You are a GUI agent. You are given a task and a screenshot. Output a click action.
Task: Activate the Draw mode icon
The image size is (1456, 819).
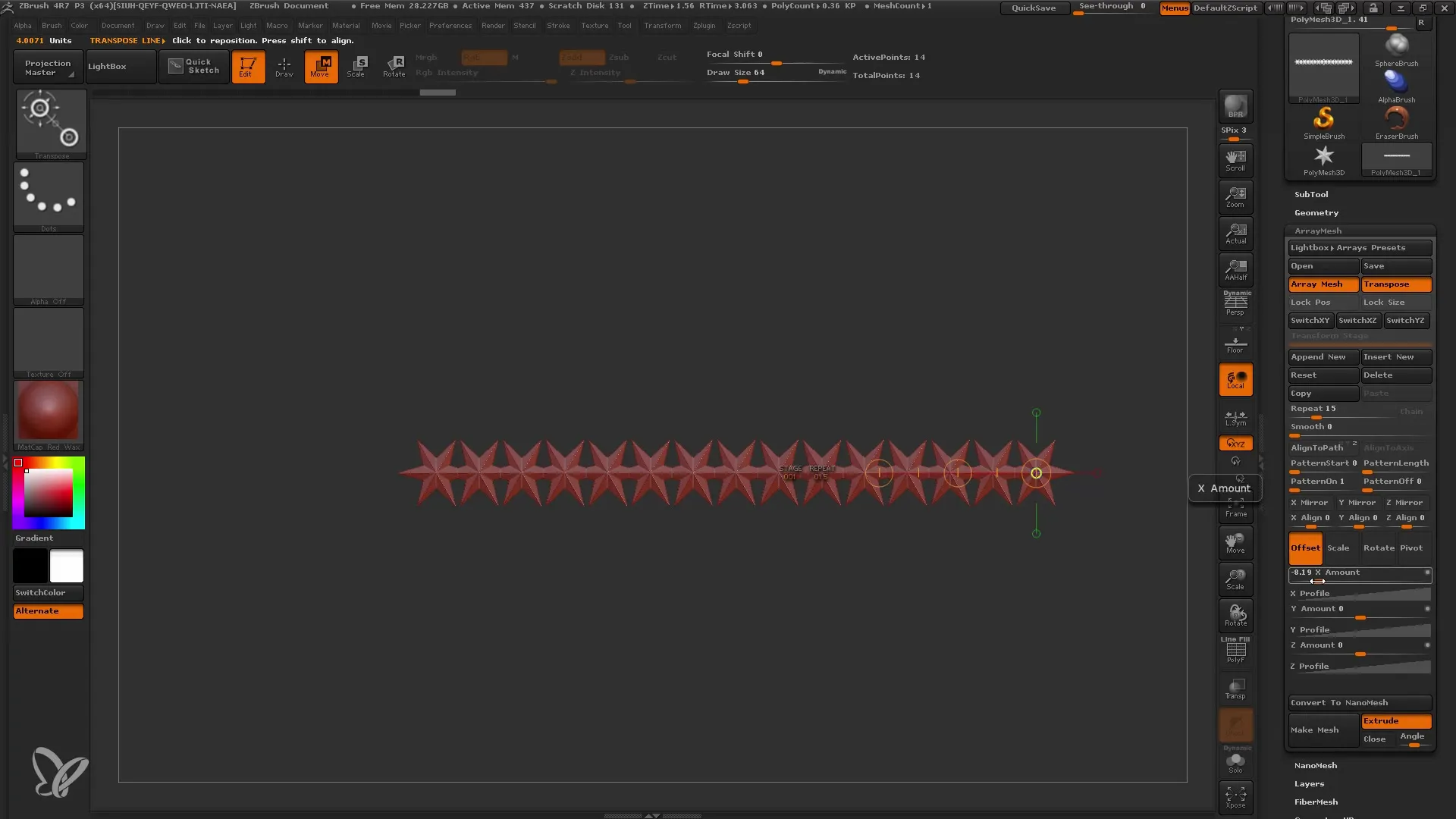click(x=284, y=67)
